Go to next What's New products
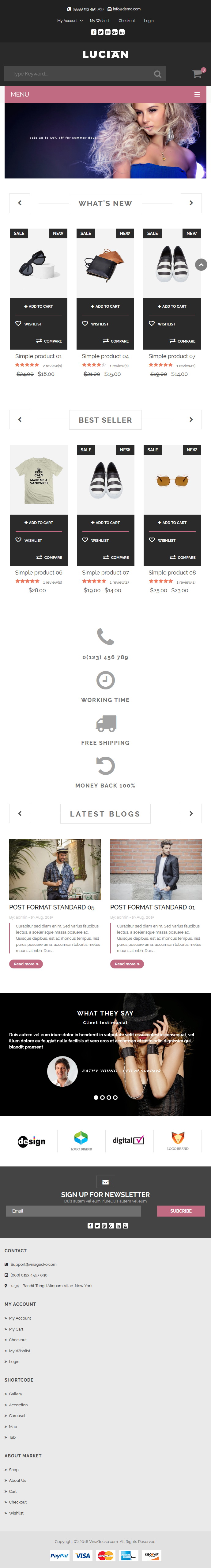 pyautogui.click(x=191, y=203)
